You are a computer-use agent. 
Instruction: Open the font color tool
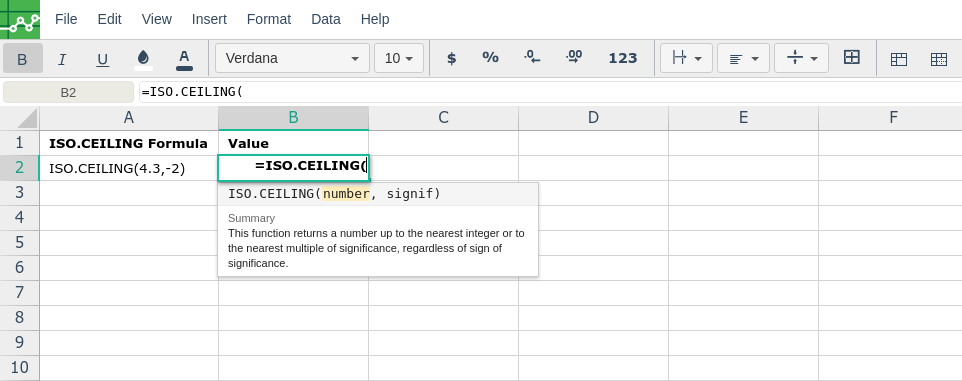tap(184, 58)
